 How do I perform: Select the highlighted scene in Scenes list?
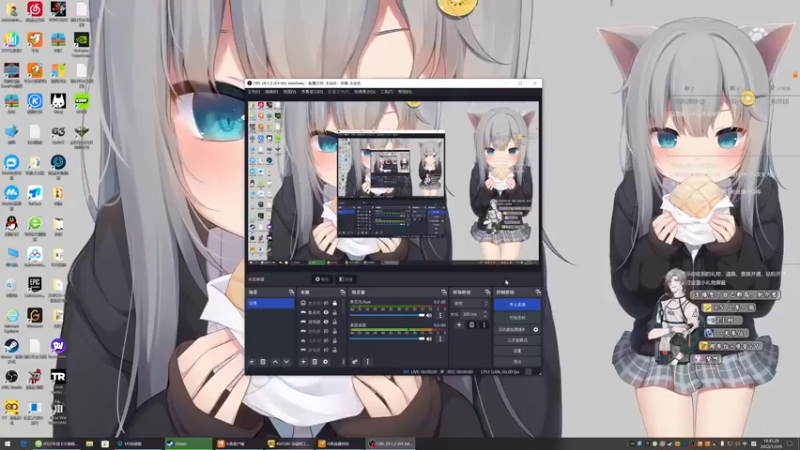coord(270,303)
